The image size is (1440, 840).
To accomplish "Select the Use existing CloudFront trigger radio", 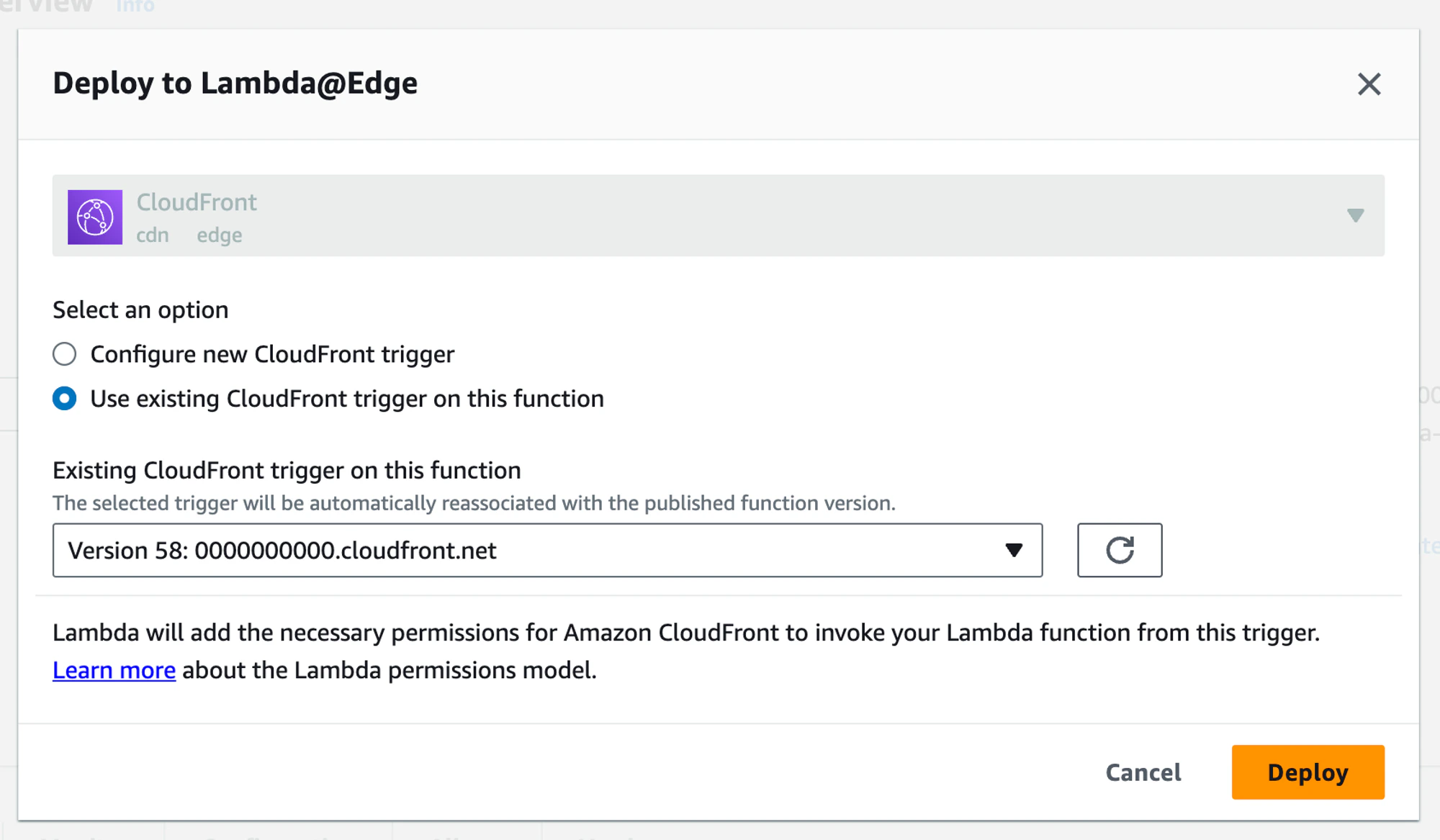I will click(x=65, y=399).
